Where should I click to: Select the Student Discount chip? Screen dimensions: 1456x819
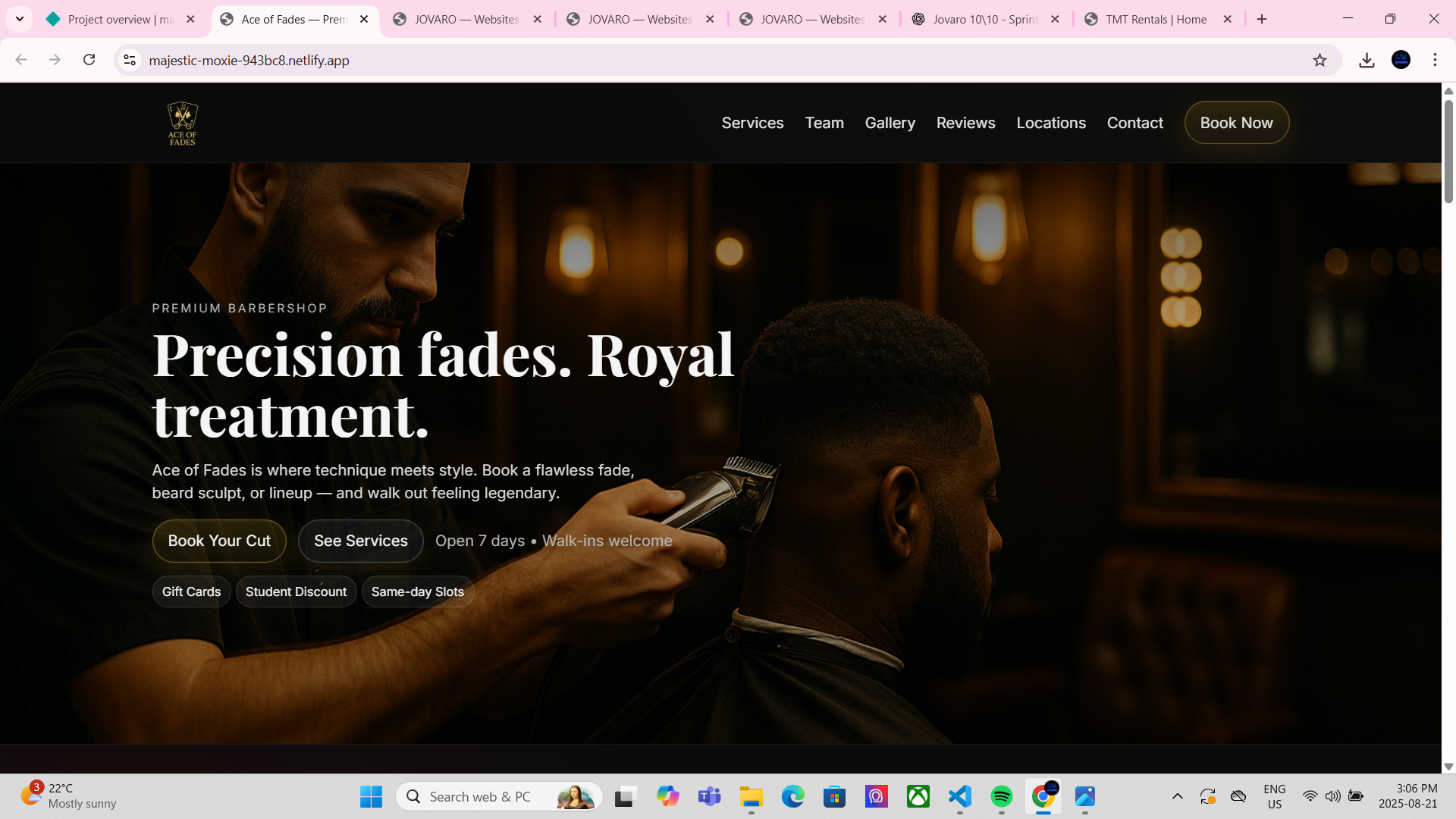(296, 591)
